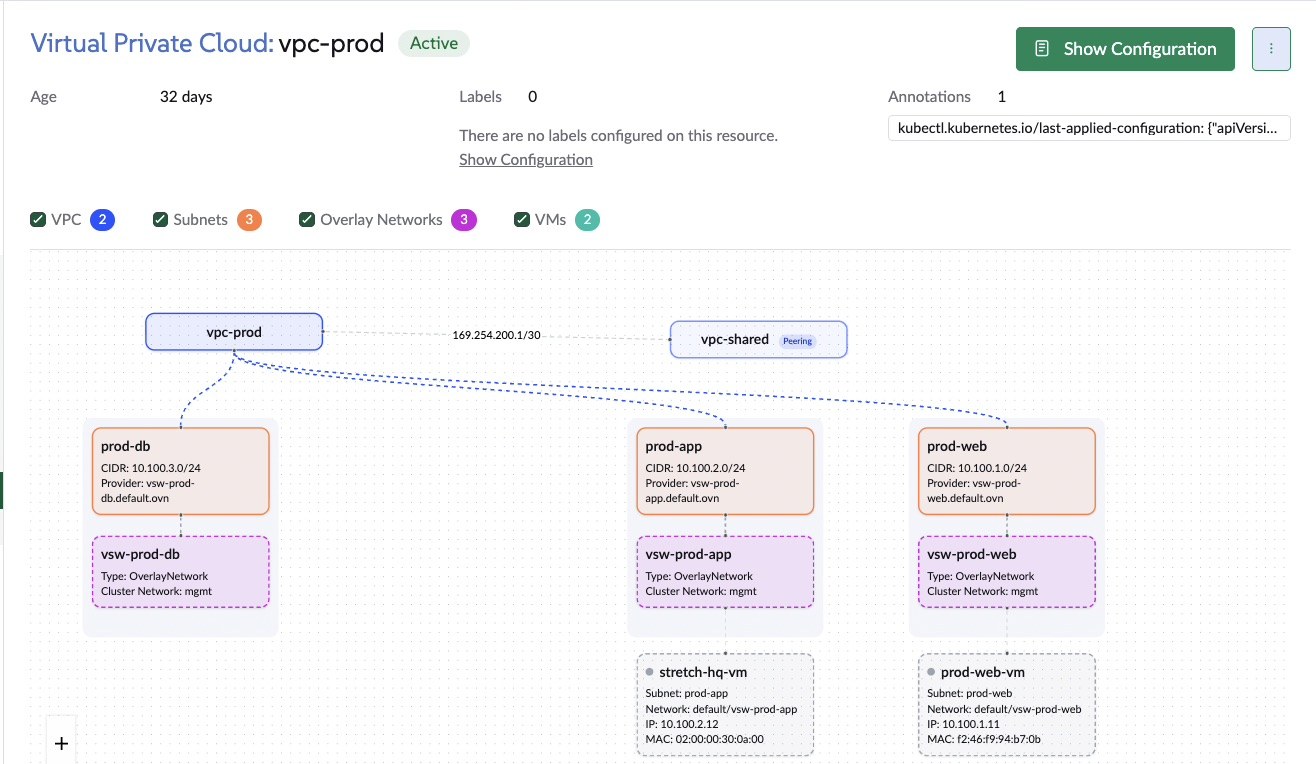
Task: Select the stretch-hq-vm node
Action: pyautogui.click(x=725, y=705)
